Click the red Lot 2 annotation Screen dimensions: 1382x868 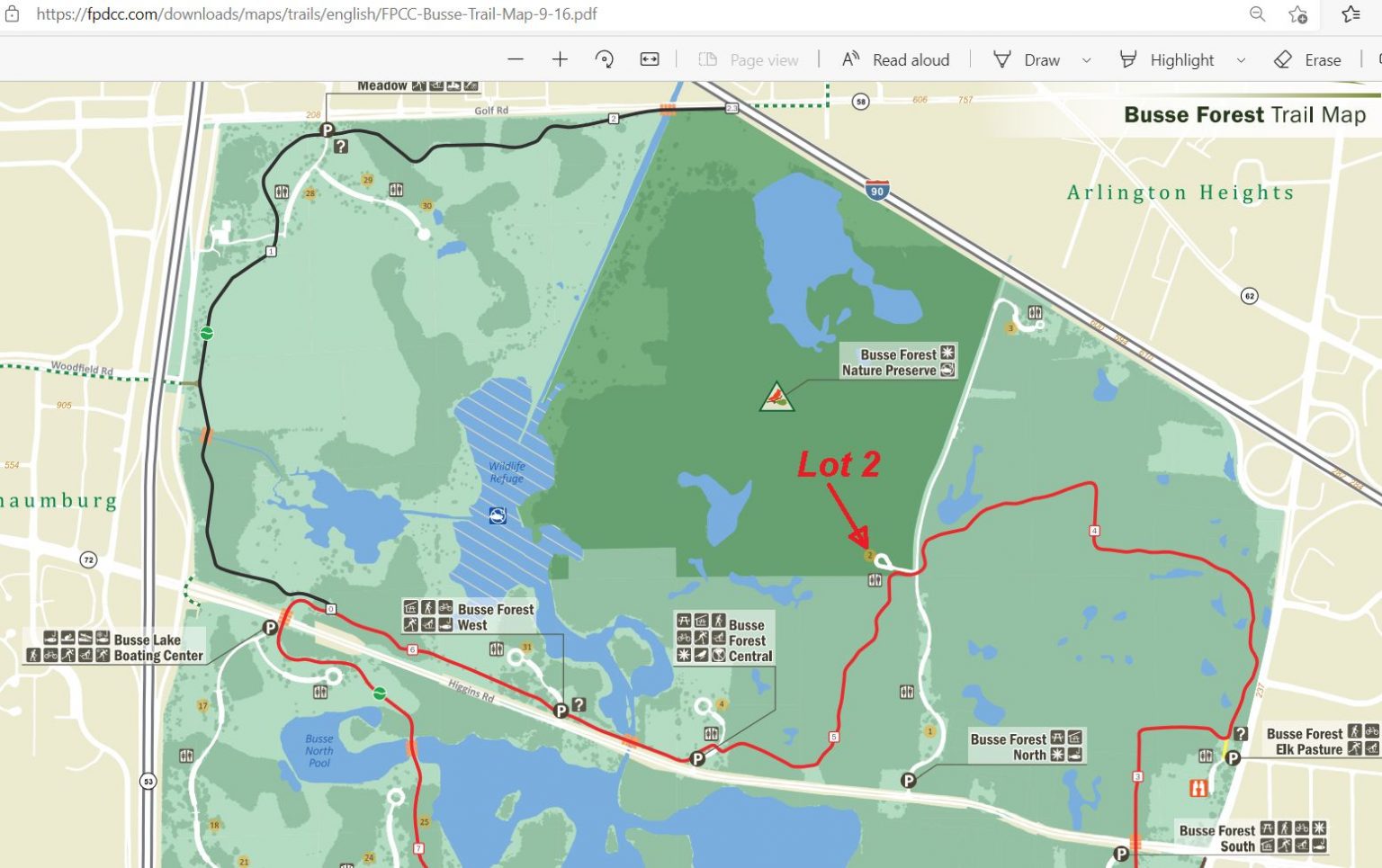tap(839, 464)
